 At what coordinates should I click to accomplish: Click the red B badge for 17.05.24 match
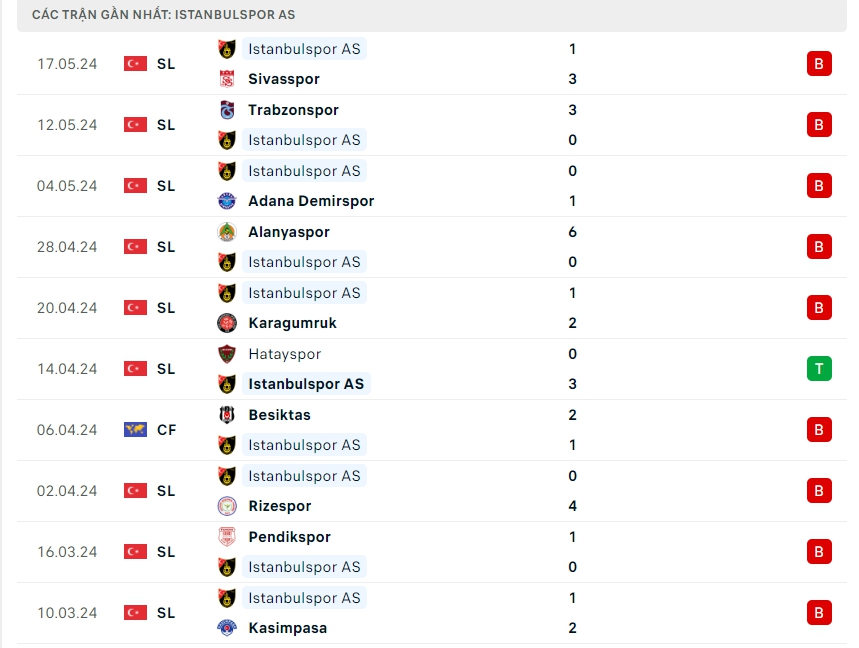point(819,64)
